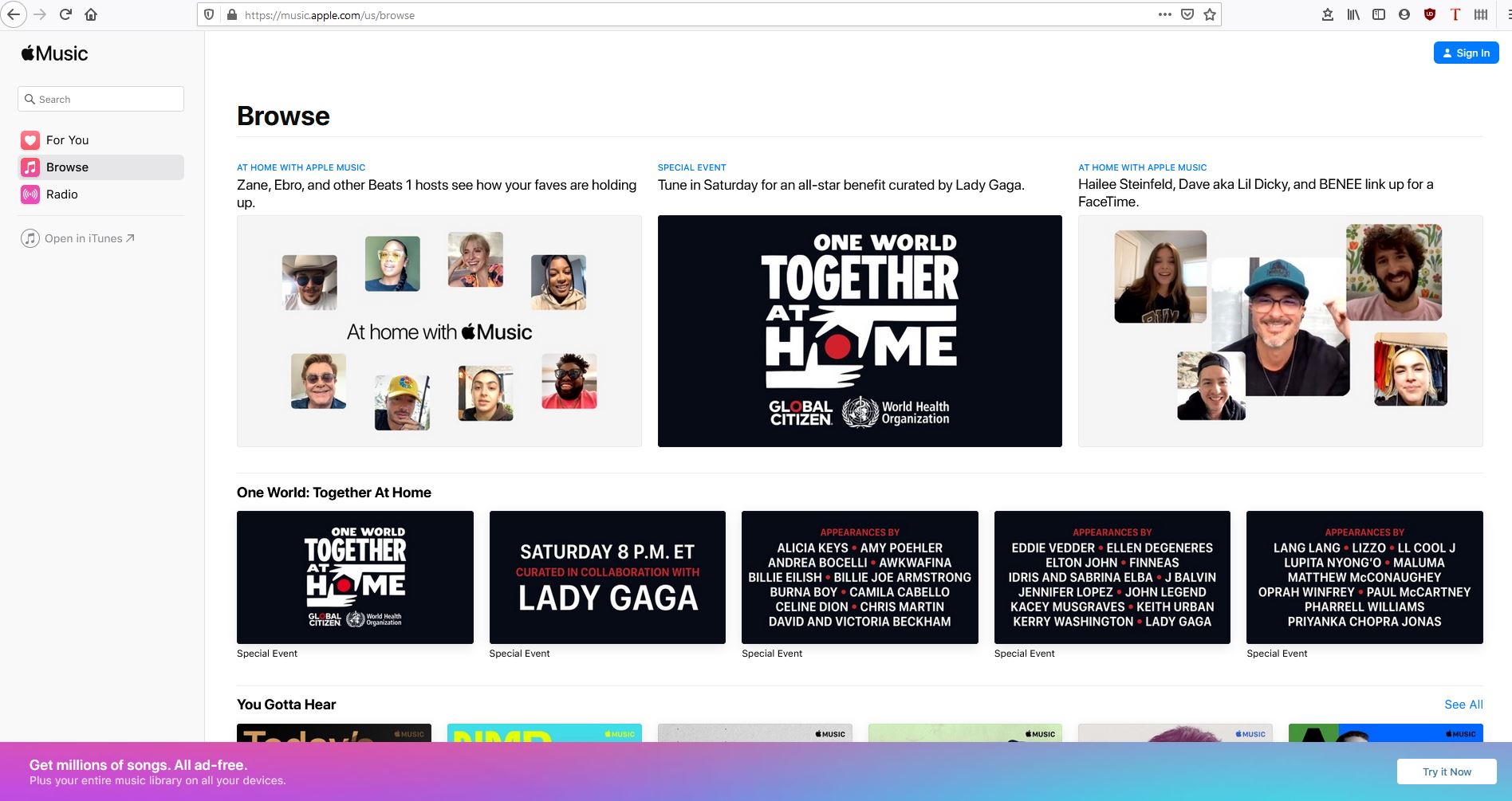Image resolution: width=1512 pixels, height=801 pixels.
Task: Click the Apple Music logo
Action: pos(54,53)
